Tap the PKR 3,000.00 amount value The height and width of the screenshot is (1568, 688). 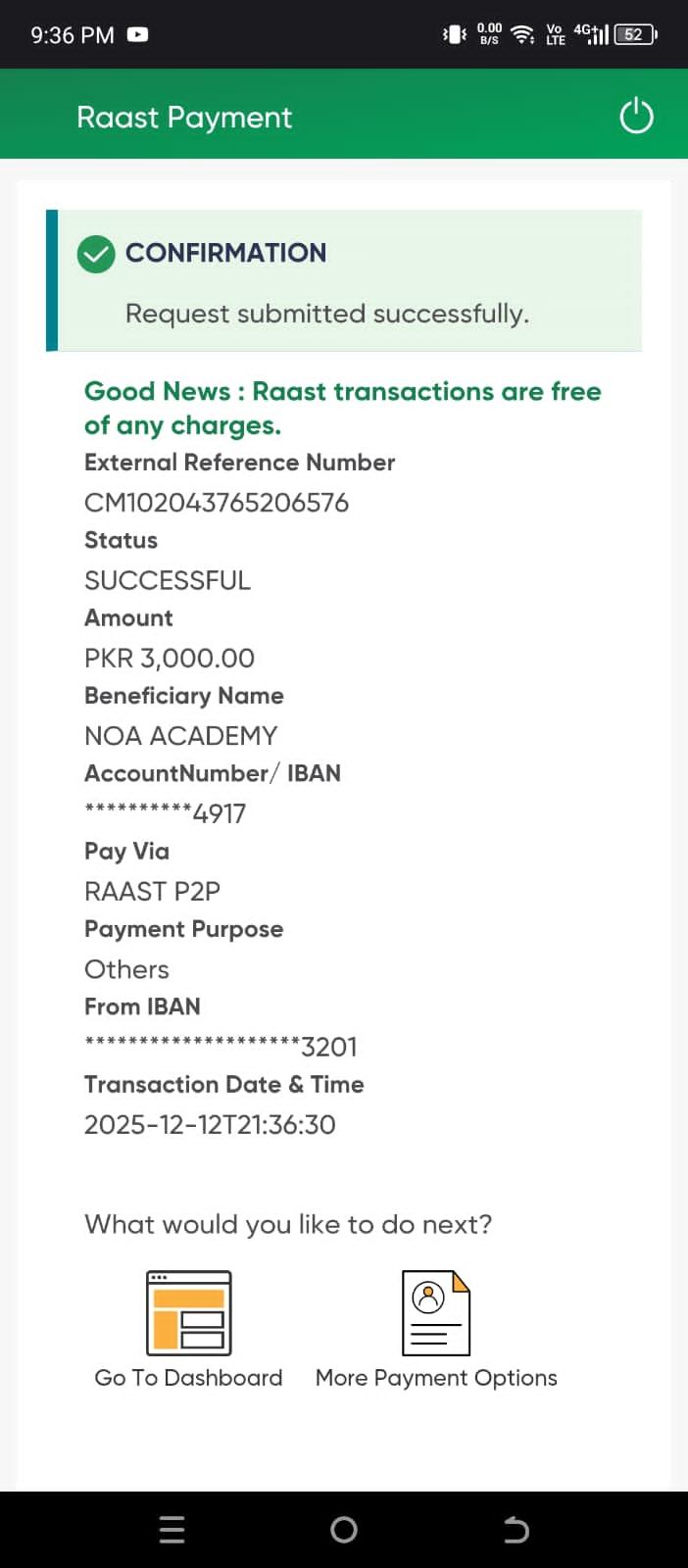click(x=170, y=658)
